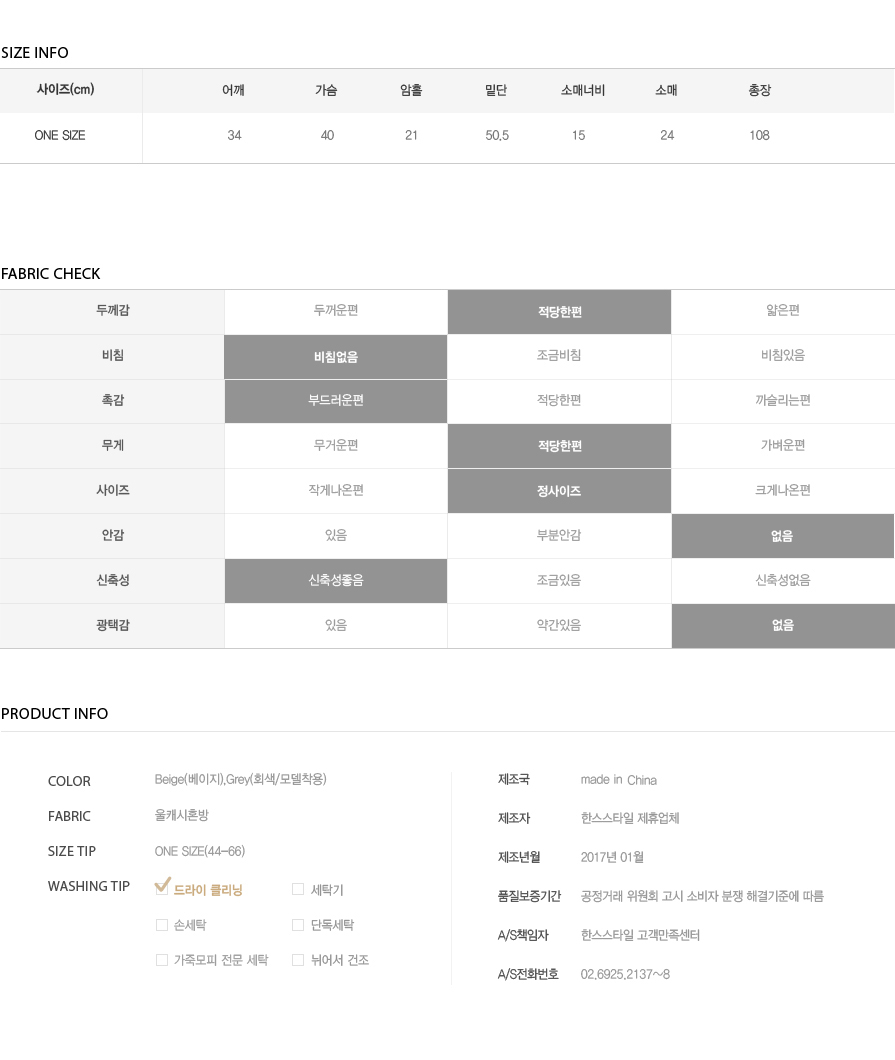
Task: Click the fabric value 울캐시혼방
Action: (182, 815)
